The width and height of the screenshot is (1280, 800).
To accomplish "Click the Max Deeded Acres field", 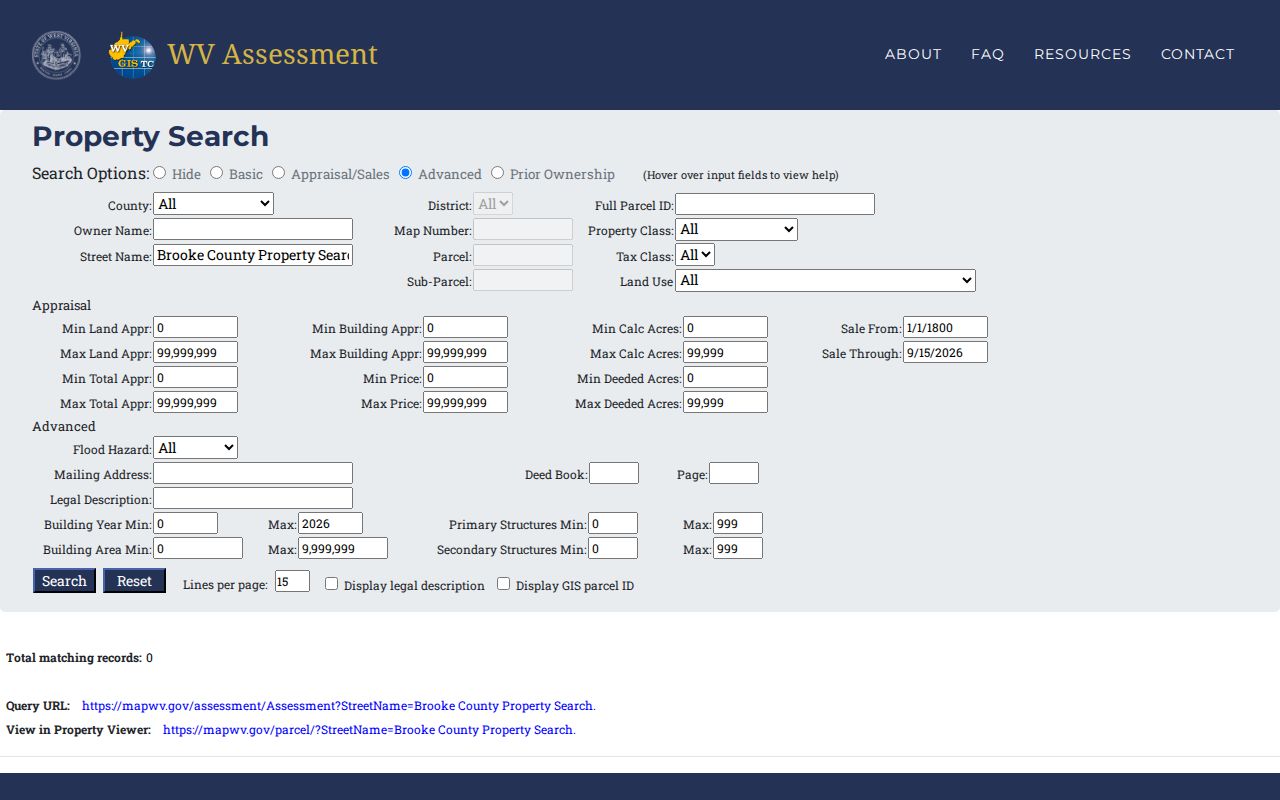I will (x=725, y=402).
